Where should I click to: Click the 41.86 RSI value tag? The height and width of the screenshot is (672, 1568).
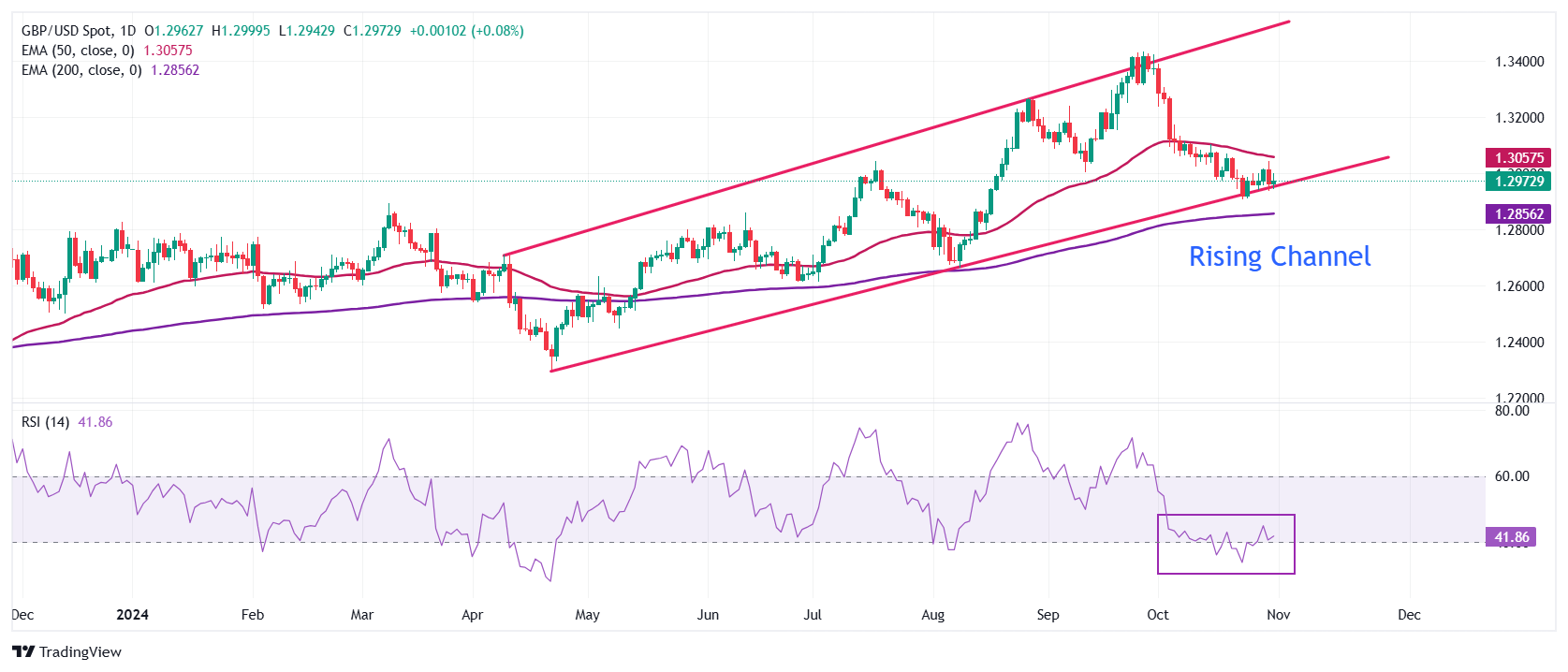pyautogui.click(x=1510, y=537)
